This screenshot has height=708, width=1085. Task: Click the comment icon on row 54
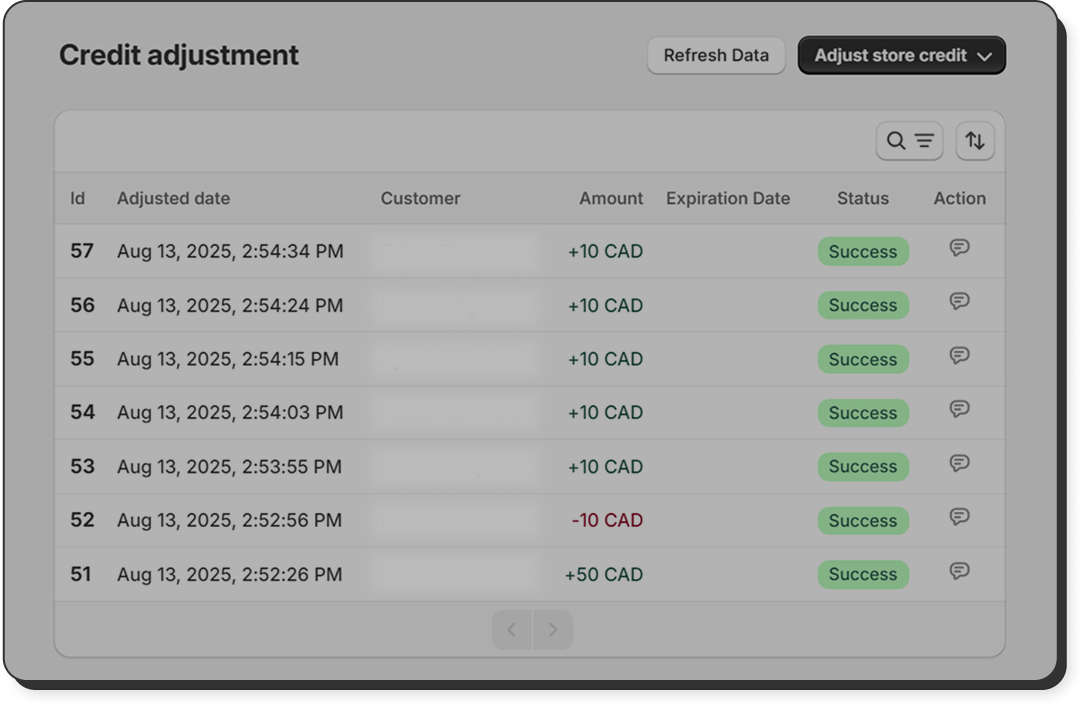tap(960, 408)
